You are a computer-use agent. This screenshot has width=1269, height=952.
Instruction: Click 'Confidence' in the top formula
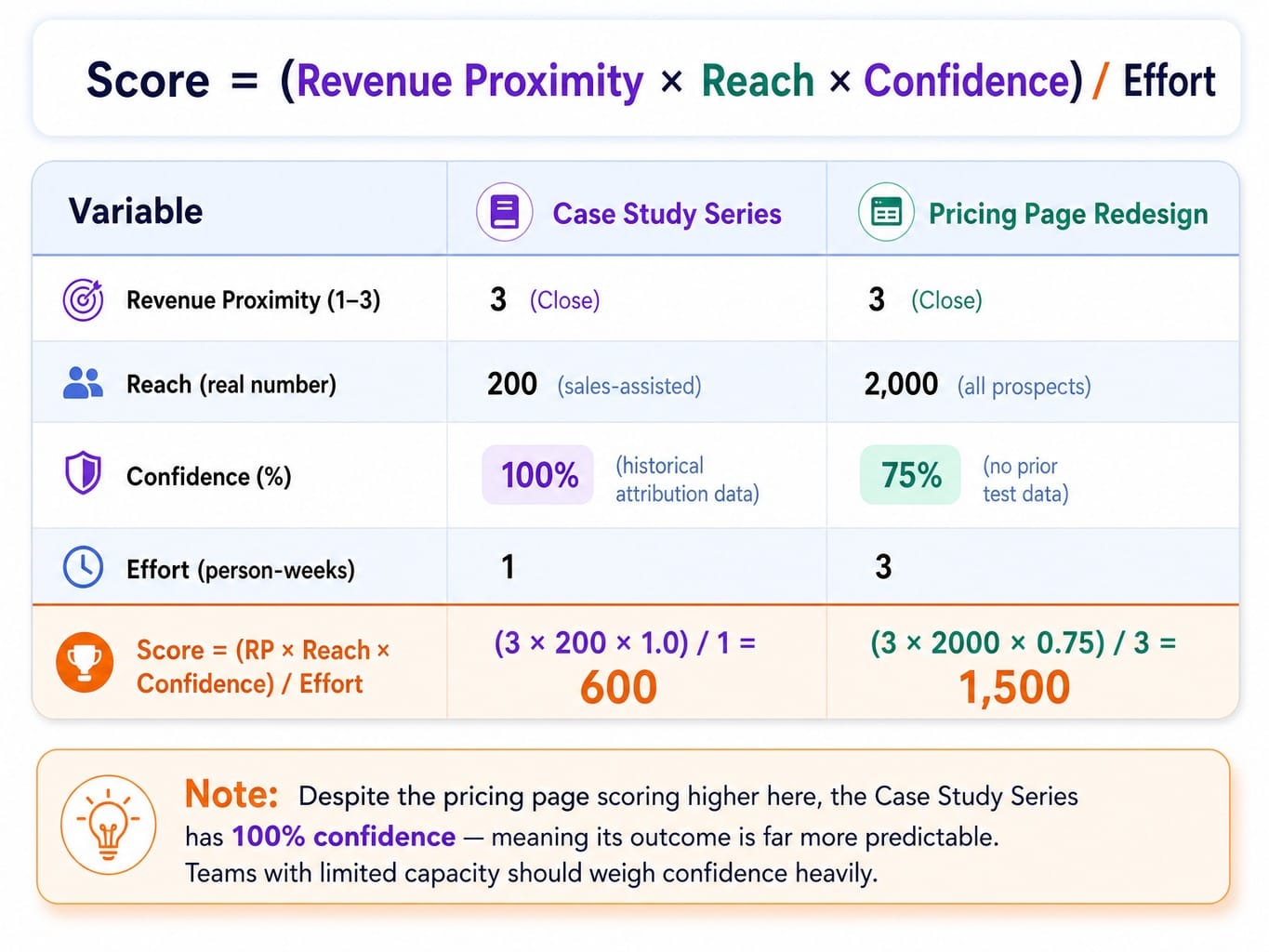[x=967, y=81]
